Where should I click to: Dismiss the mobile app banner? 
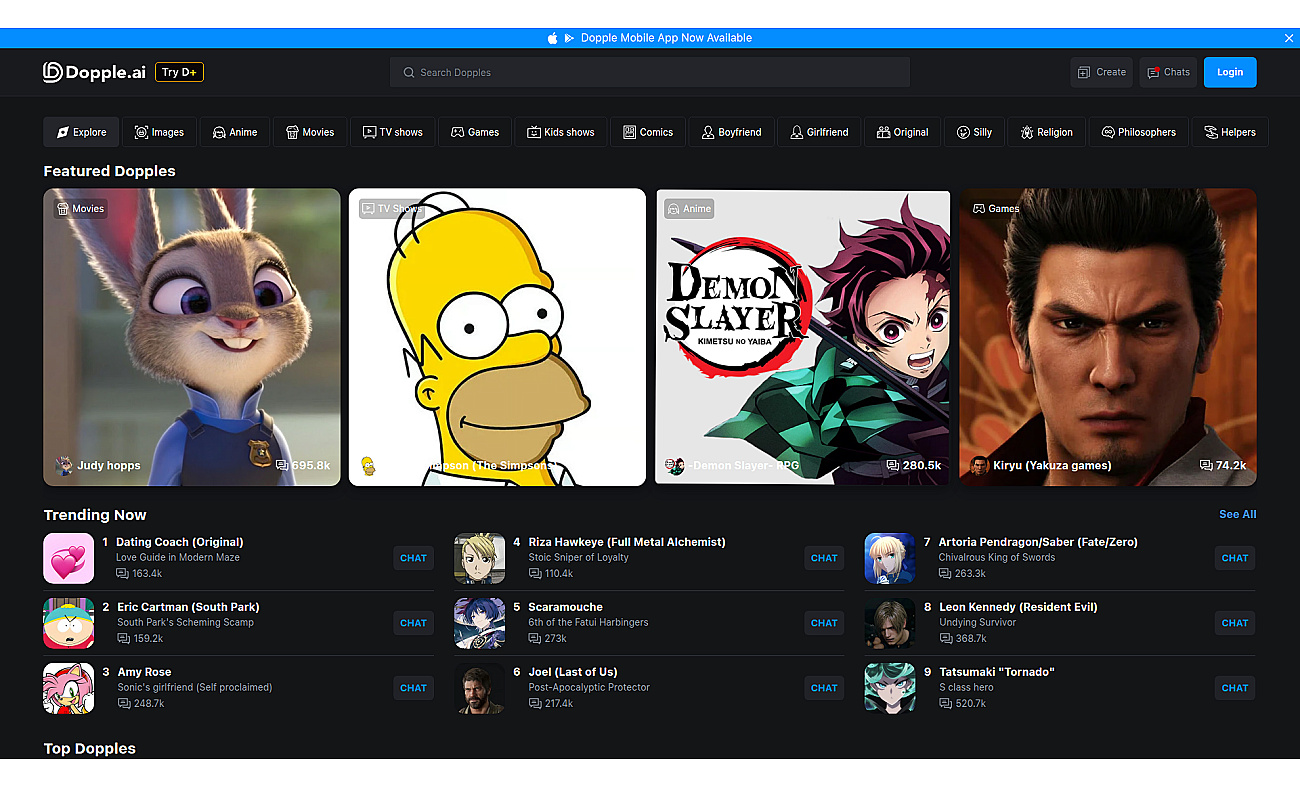(x=1289, y=38)
